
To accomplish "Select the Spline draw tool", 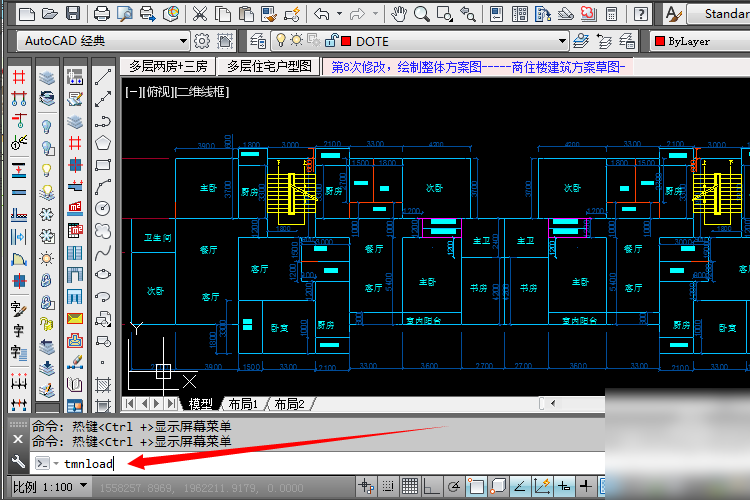I will (x=103, y=253).
